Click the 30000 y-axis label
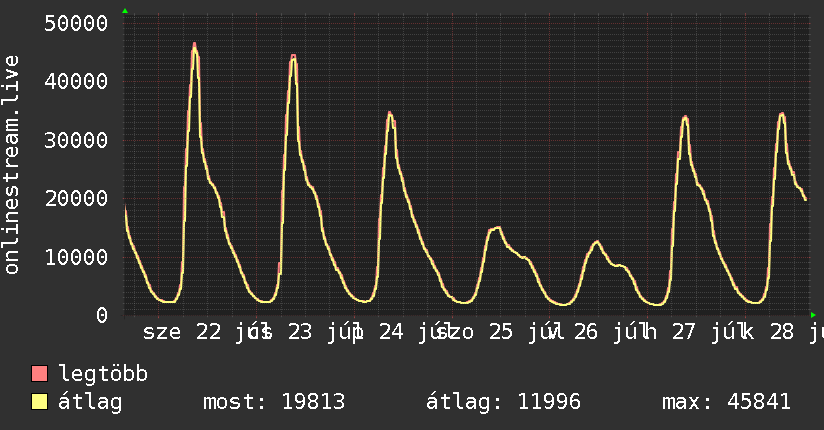This screenshot has width=824, height=430. click(76, 140)
